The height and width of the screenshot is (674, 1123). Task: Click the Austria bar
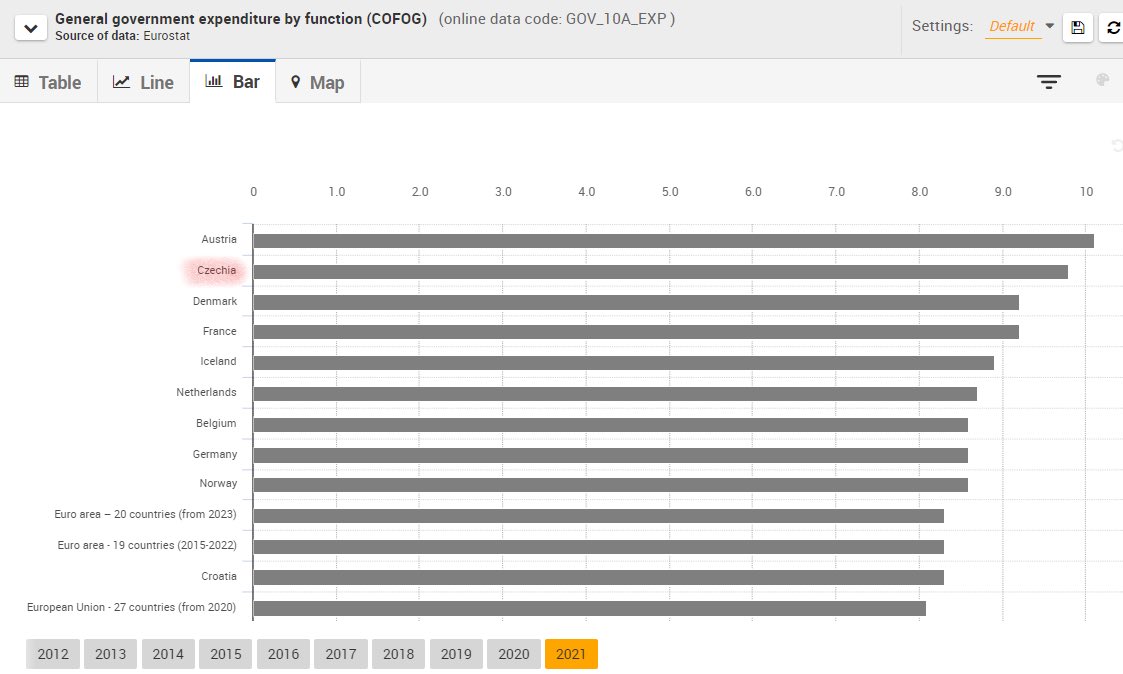[x=673, y=241]
